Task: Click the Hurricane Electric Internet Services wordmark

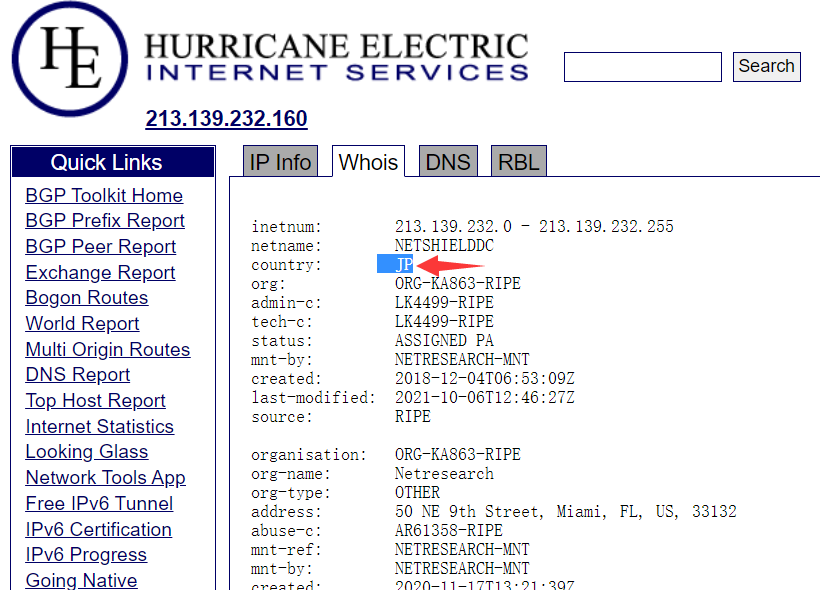Action: click(336, 58)
